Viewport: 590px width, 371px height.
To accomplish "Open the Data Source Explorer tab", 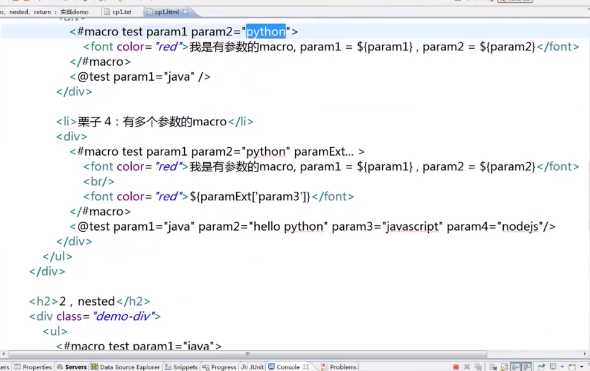I will 126,367.
